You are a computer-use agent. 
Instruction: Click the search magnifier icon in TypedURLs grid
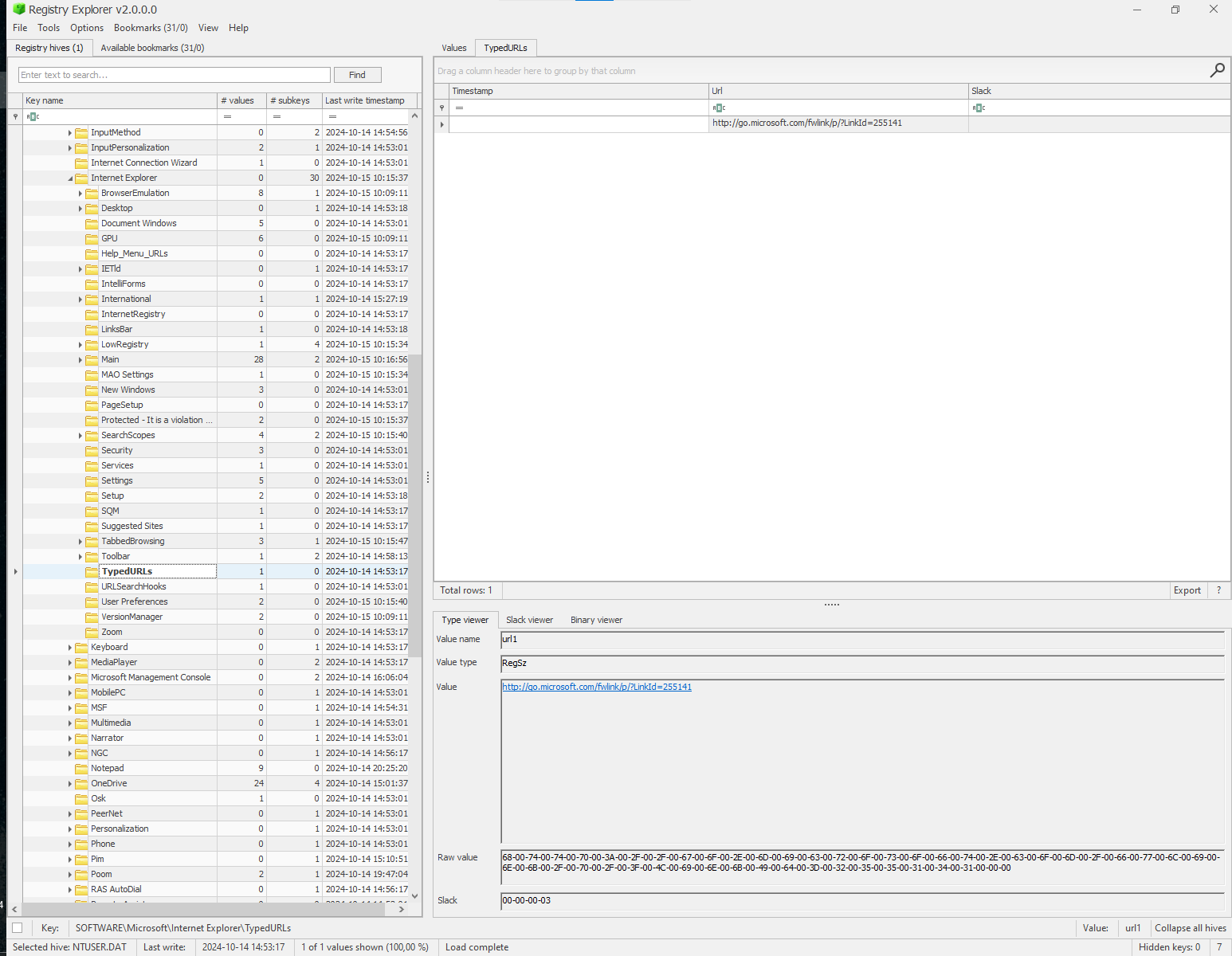(x=1217, y=71)
